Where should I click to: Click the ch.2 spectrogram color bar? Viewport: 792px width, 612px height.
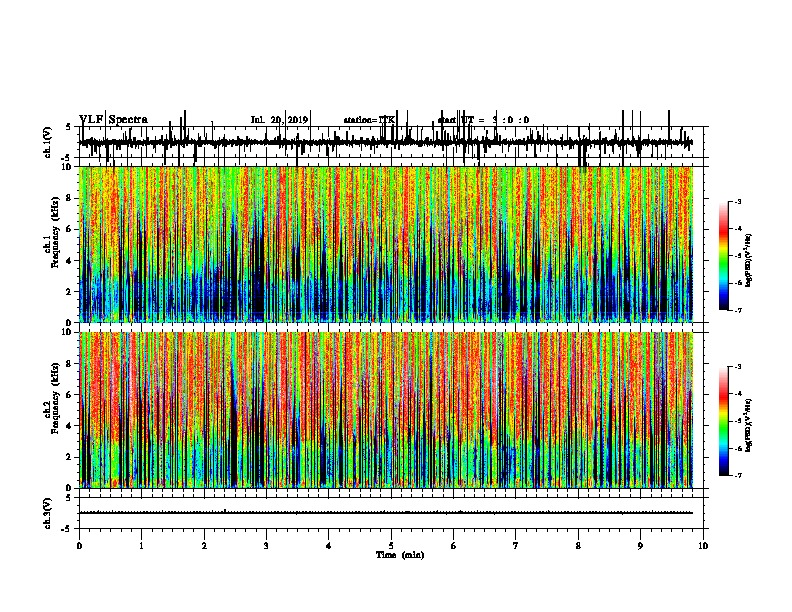(724, 421)
